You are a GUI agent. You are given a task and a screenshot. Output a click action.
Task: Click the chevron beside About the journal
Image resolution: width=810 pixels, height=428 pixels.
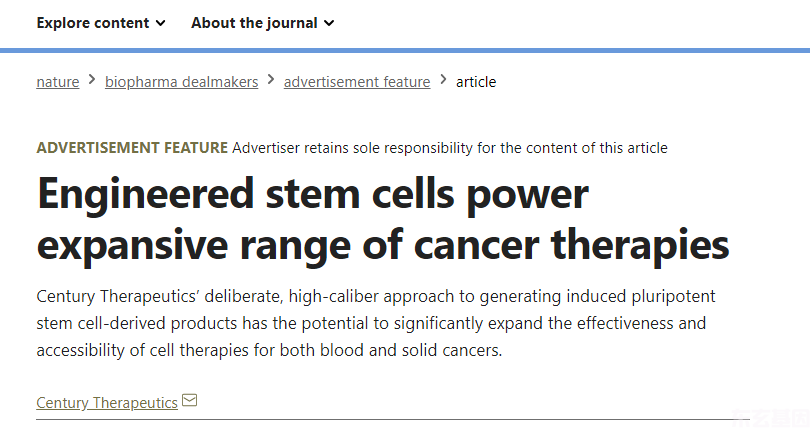(329, 23)
